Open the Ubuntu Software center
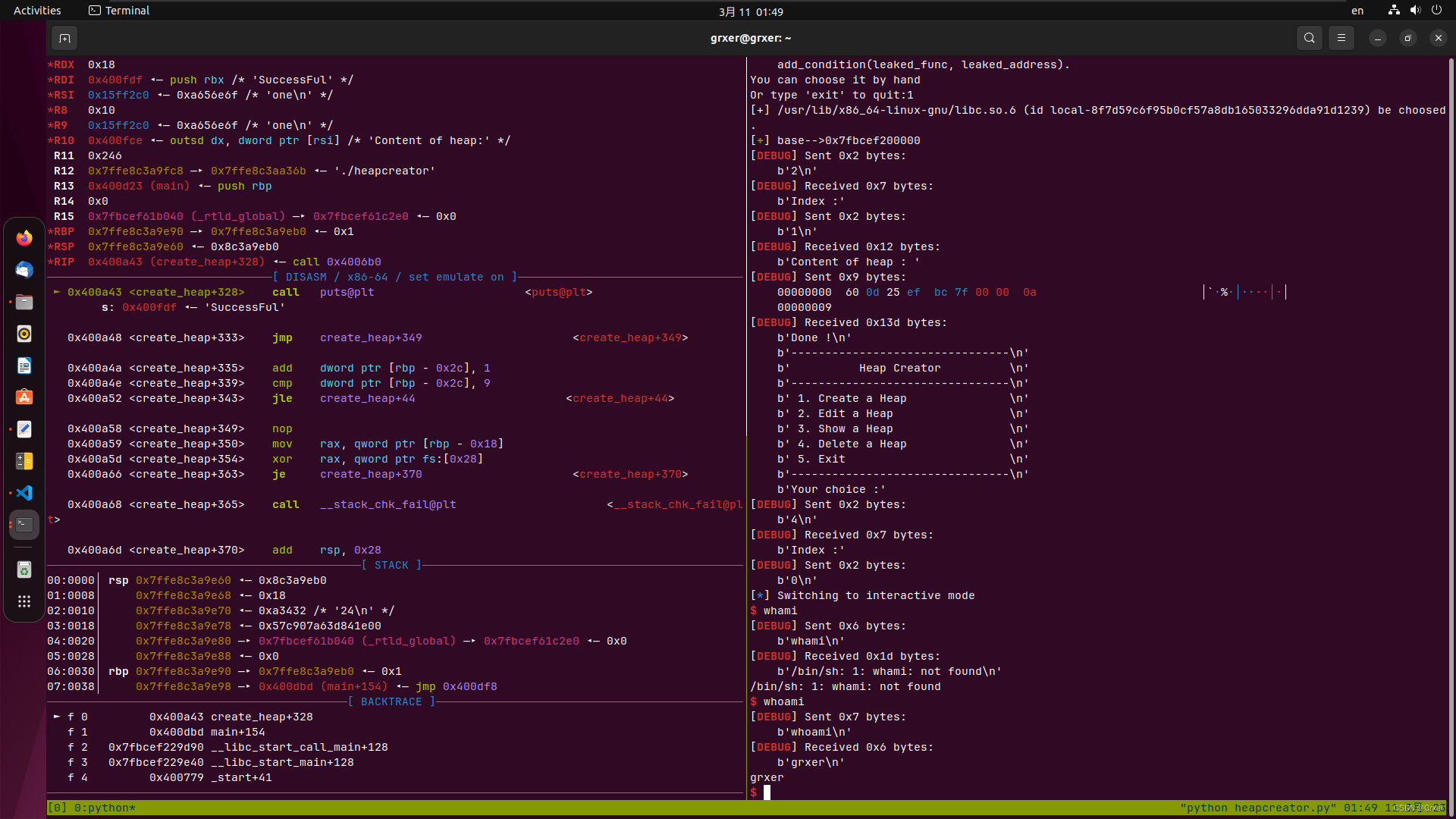The width and height of the screenshot is (1456, 819). click(24, 397)
